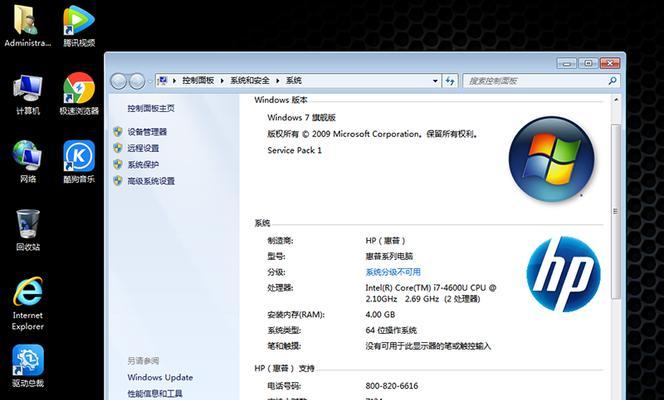This screenshot has height=400, width=664.
Task: Click the search magnifier icon
Action: 612,80
